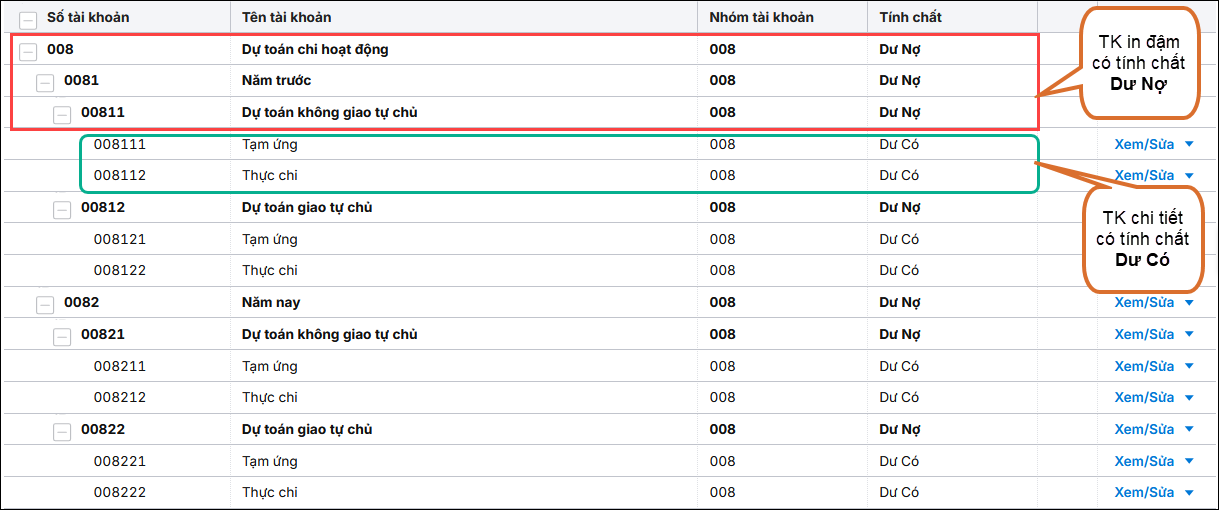This screenshot has width=1219, height=510.
Task: Open Xem/Sửa for account 008111
Action: point(1144,144)
